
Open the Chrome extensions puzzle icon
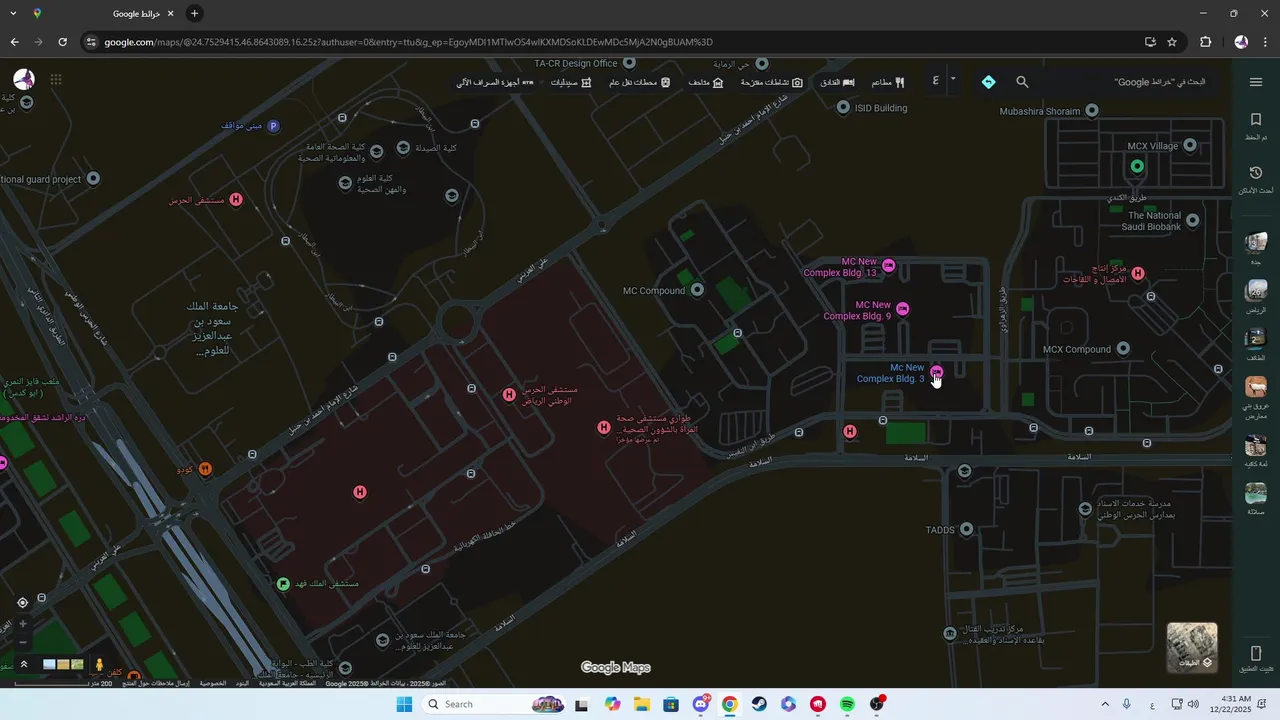(x=1205, y=42)
